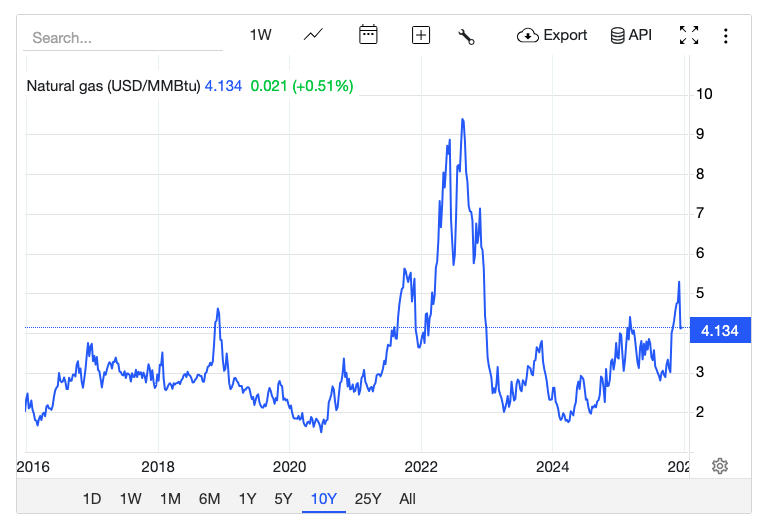Open the chart type line icon
The width and height of the screenshot is (768, 532).
click(x=313, y=35)
